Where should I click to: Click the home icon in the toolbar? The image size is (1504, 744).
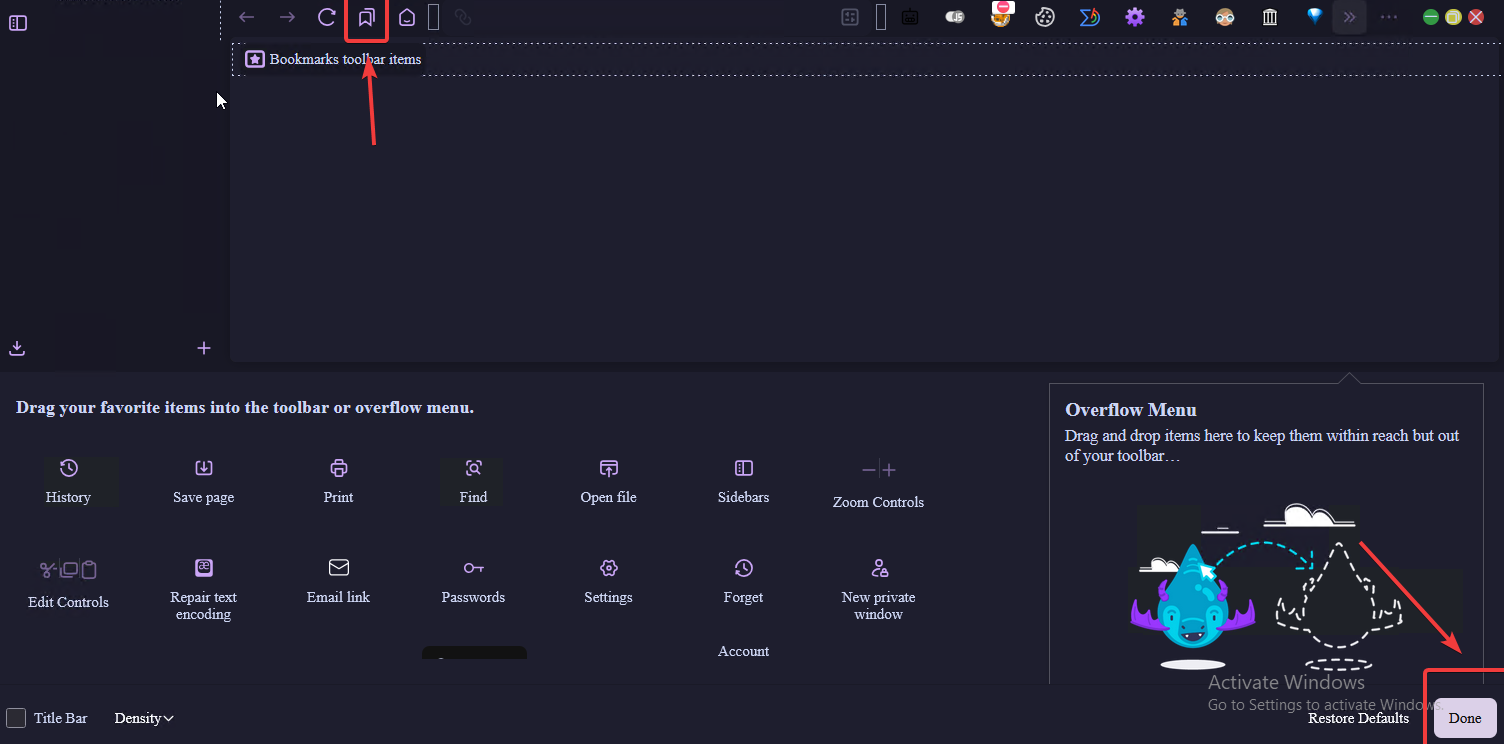coord(407,17)
